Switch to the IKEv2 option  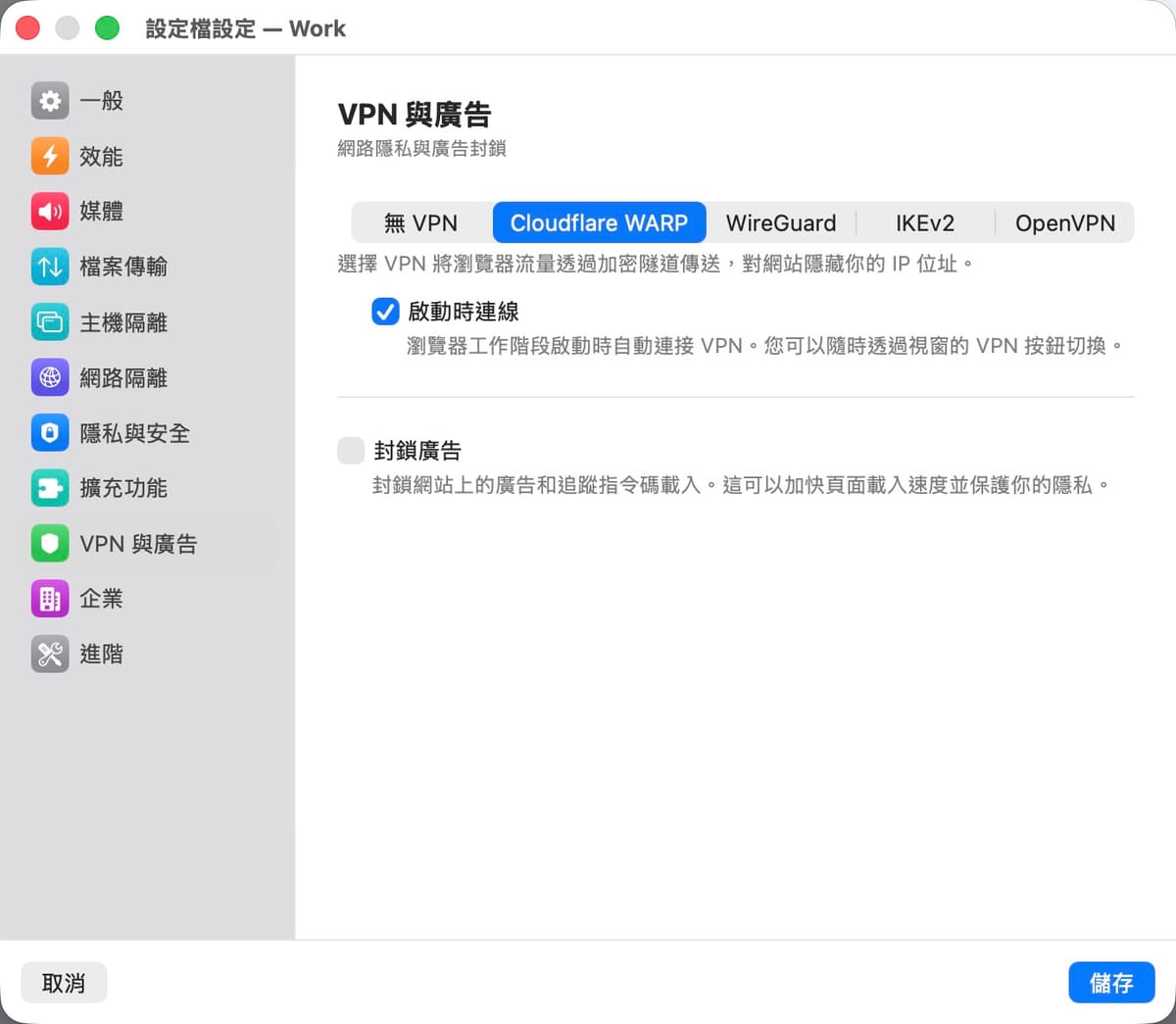click(925, 222)
